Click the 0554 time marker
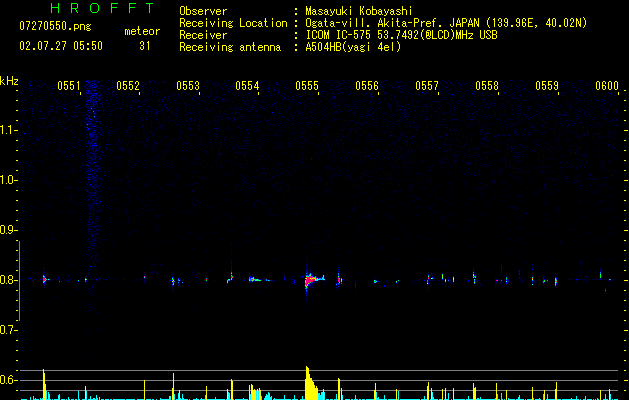The height and width of the screenshot is (400, 629). [x=247, y=86]
